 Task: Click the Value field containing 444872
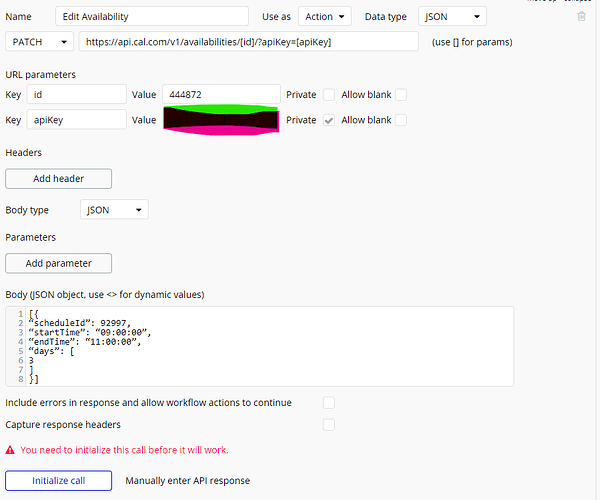(221, 94)
